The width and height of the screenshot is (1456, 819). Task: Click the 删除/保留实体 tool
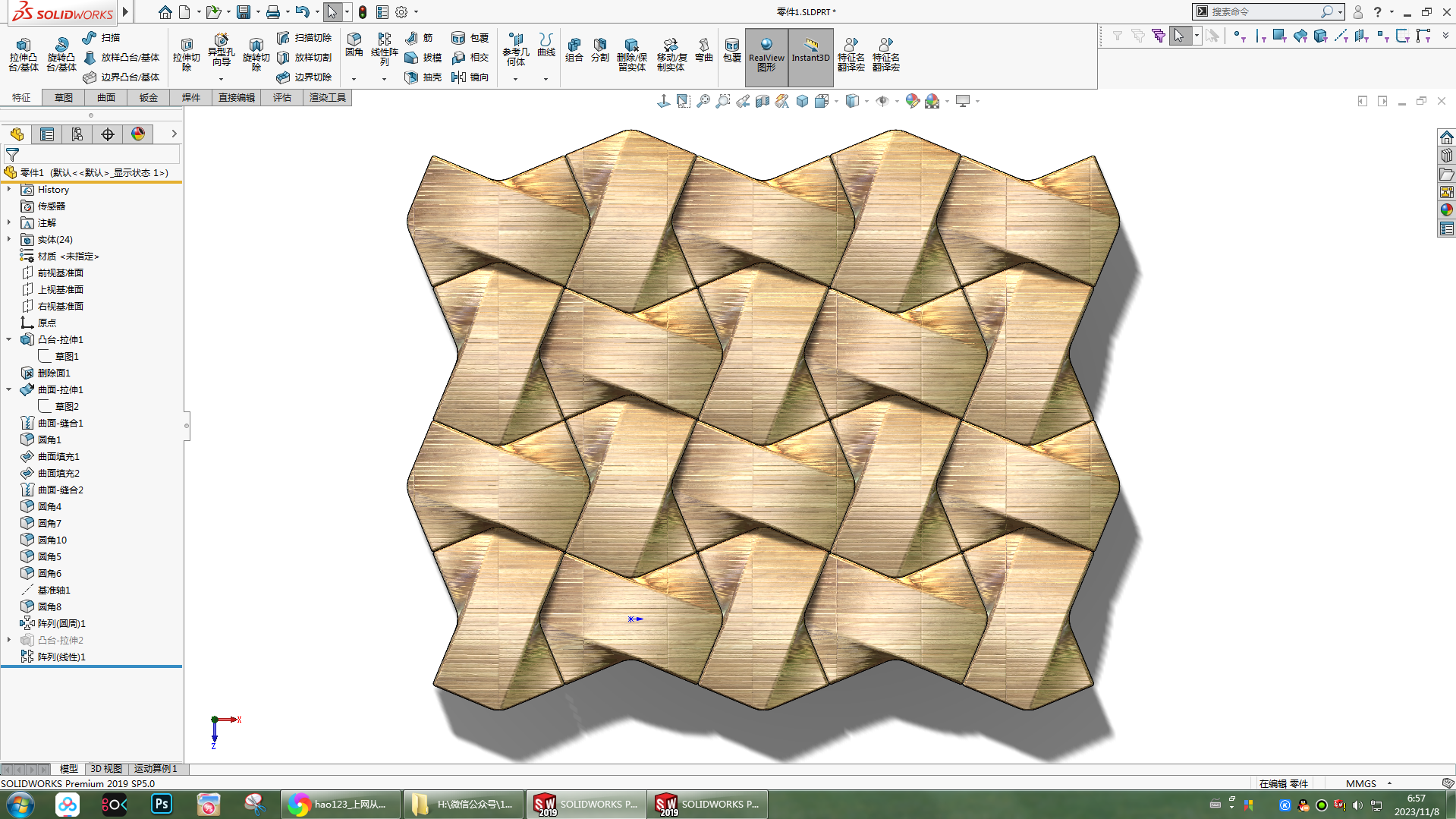pos(631,55)
